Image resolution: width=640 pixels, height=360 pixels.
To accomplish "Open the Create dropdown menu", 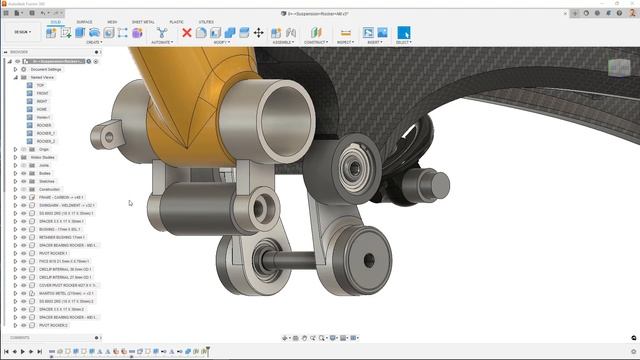I will click(x=94, y=42).
